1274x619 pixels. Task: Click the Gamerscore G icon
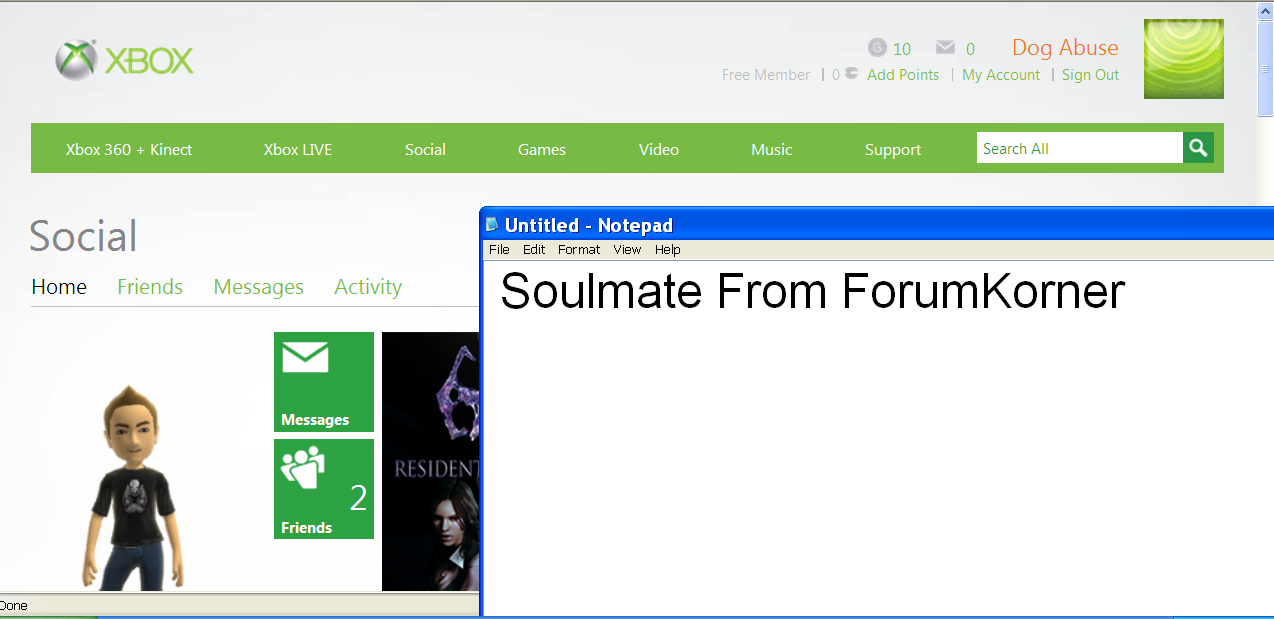pyautogui.click(x=877, y=47)
